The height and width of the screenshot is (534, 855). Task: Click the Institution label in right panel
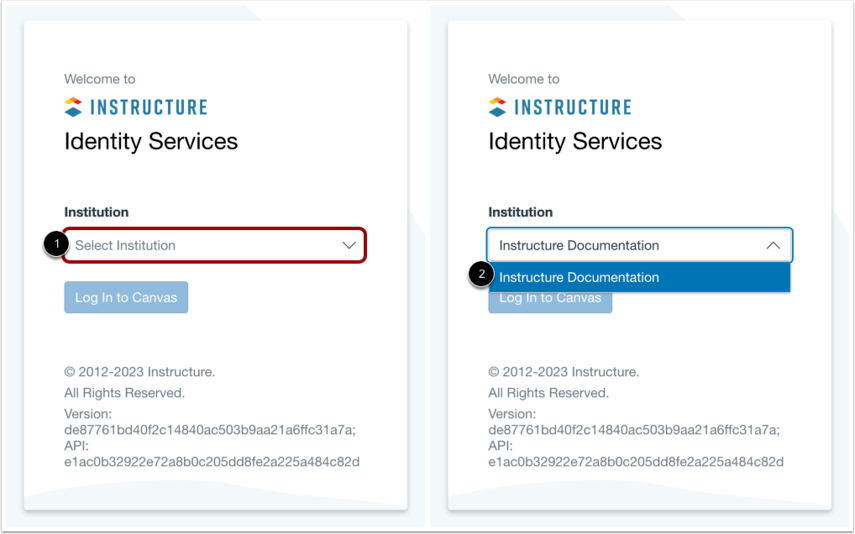click(521, 212)
